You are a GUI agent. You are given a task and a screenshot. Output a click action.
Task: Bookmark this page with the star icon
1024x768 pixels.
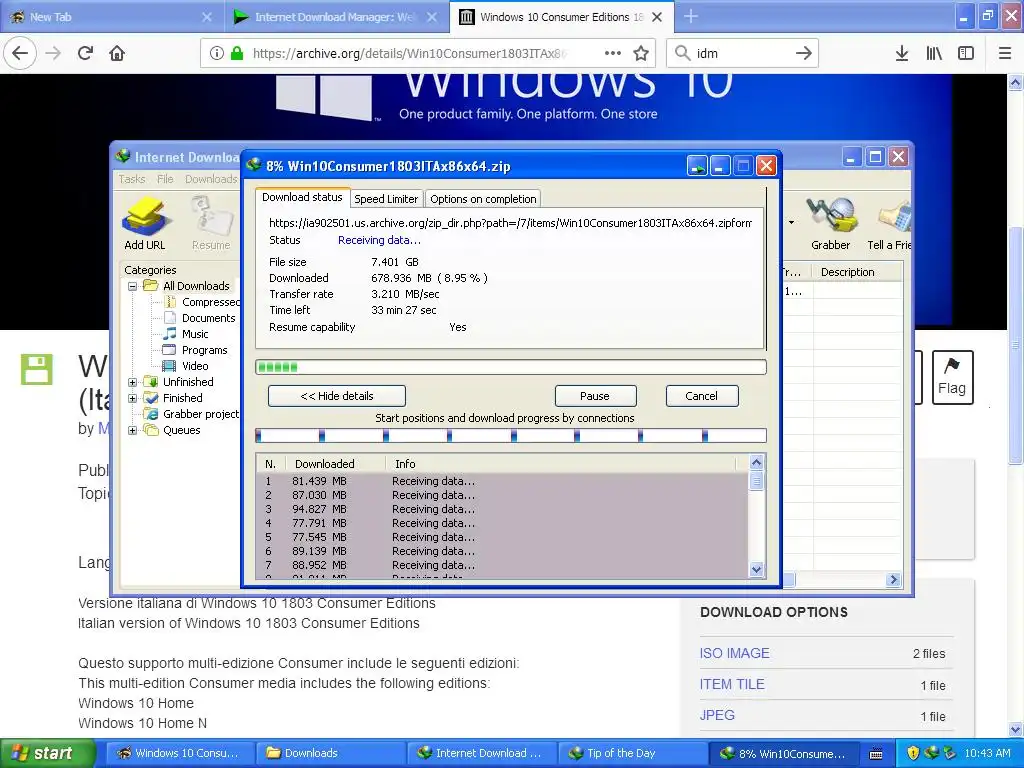point(641,53)
